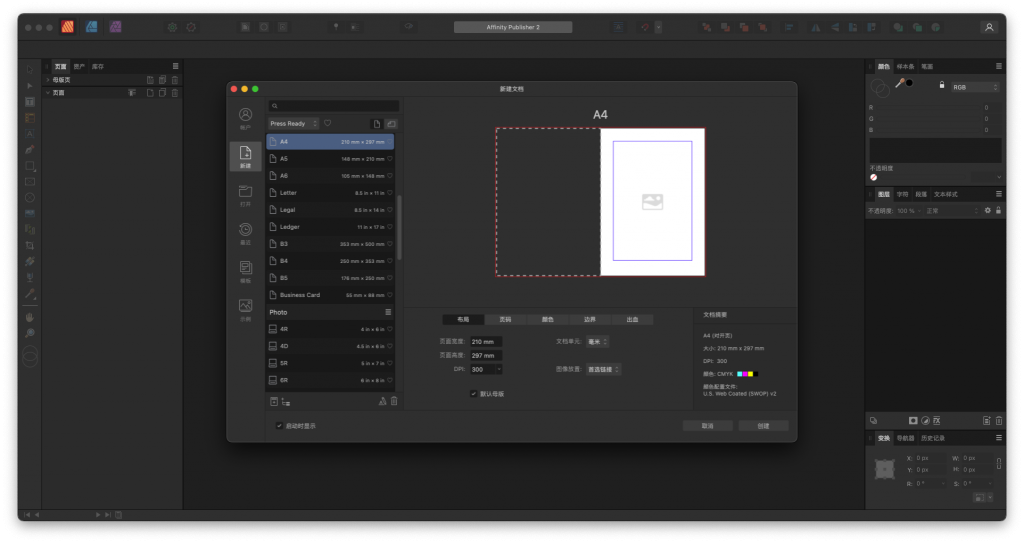The width and height of the screenshot is (1024, 543).
Task: Switch to the 布局 layout tab
Action: point(463,320)
